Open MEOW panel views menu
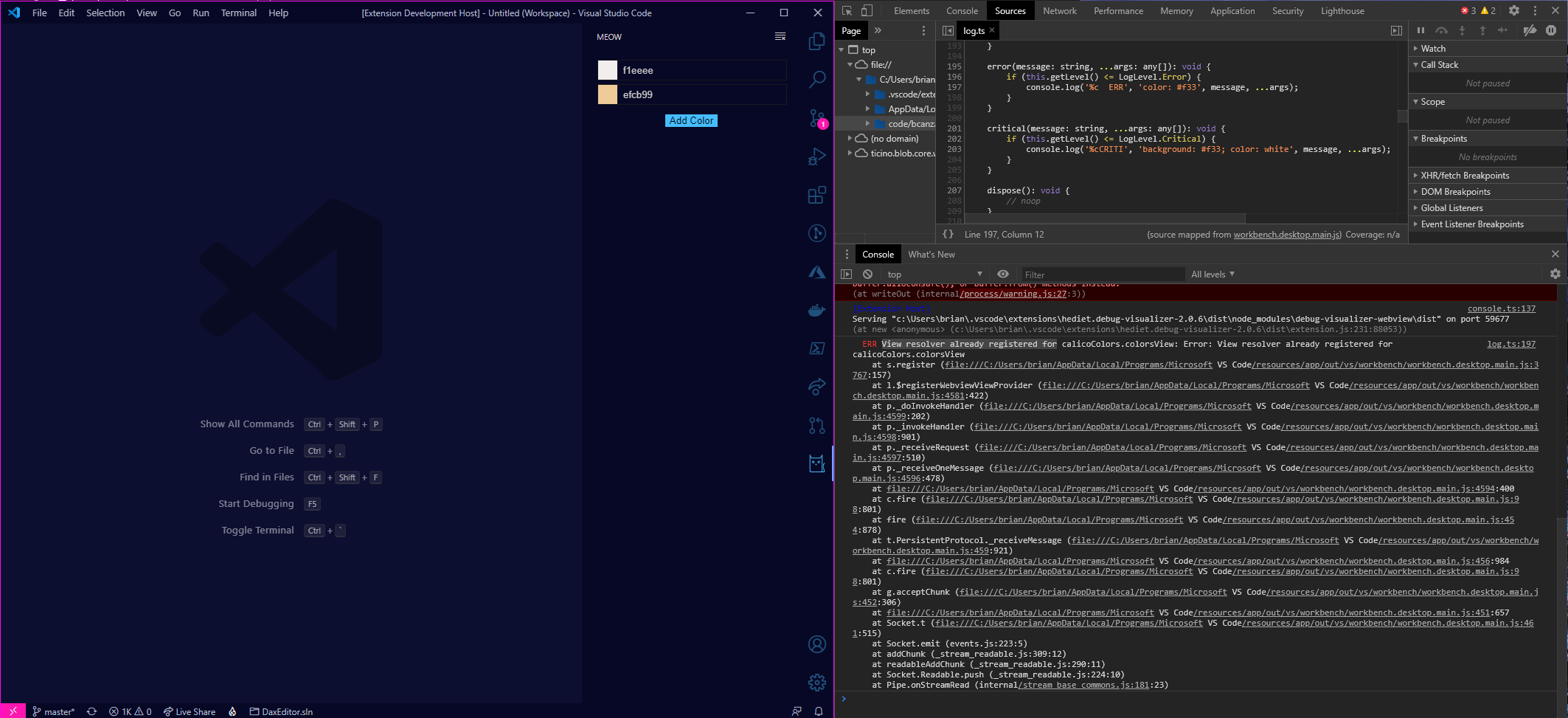This screenshot has width=1568, height=718. point(780,37)
